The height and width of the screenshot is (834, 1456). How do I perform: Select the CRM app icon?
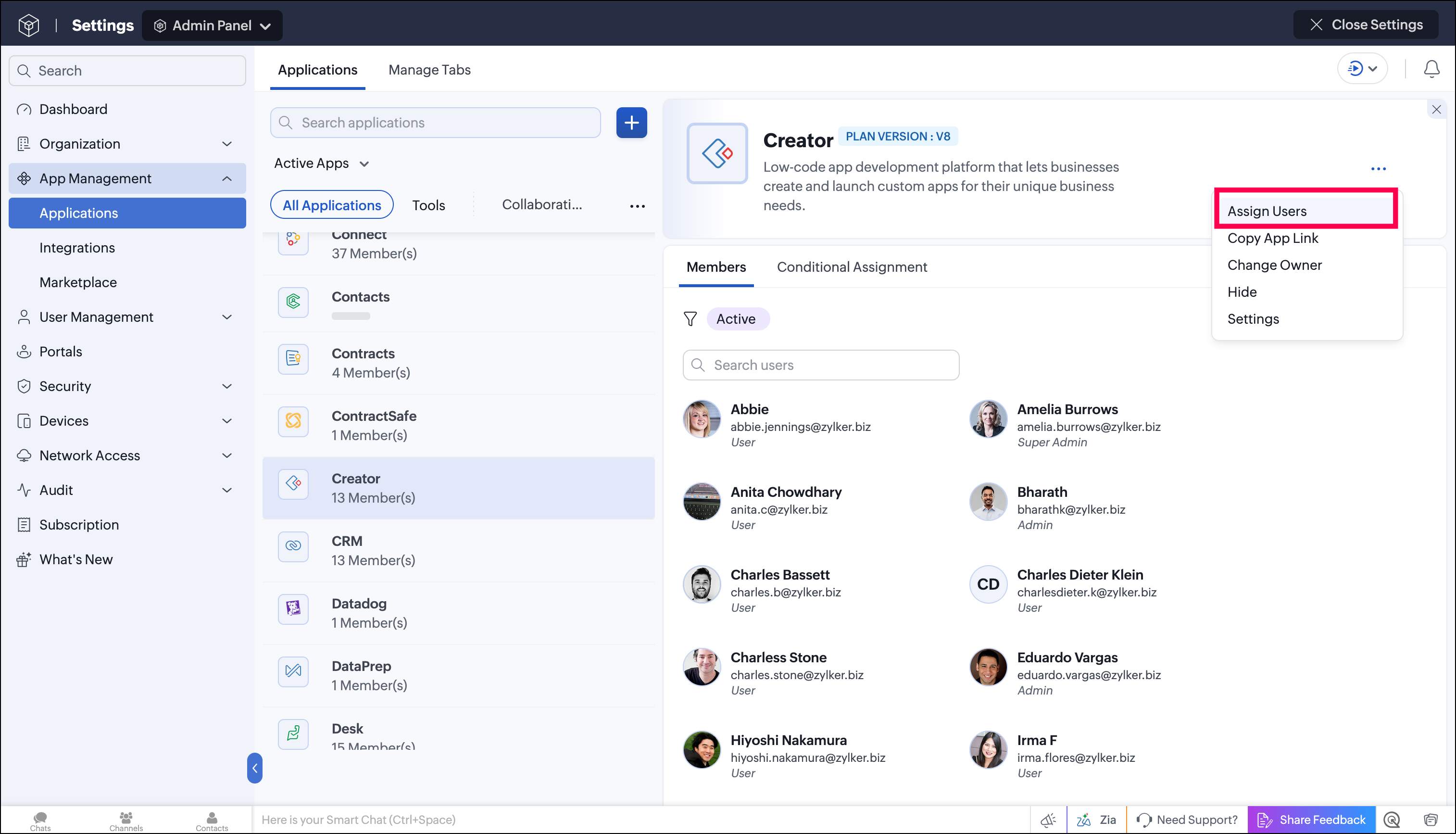coord(293,546)
